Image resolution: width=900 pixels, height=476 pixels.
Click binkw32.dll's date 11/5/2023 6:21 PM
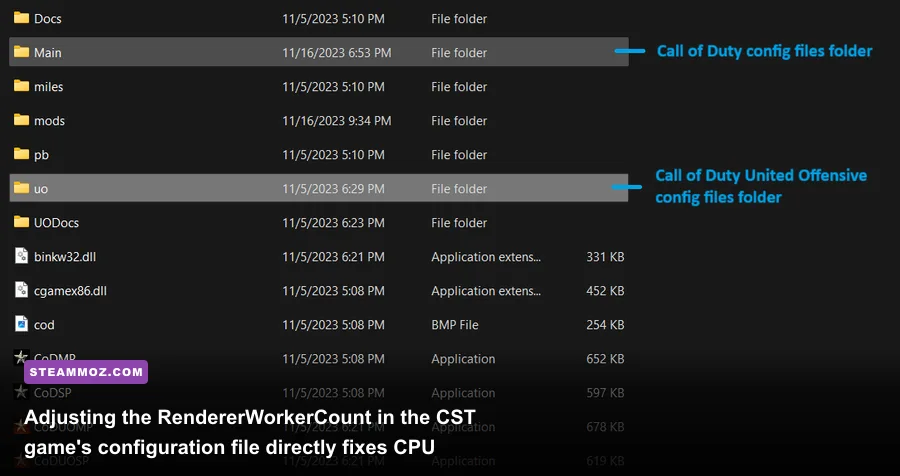(x=333, y=257)
